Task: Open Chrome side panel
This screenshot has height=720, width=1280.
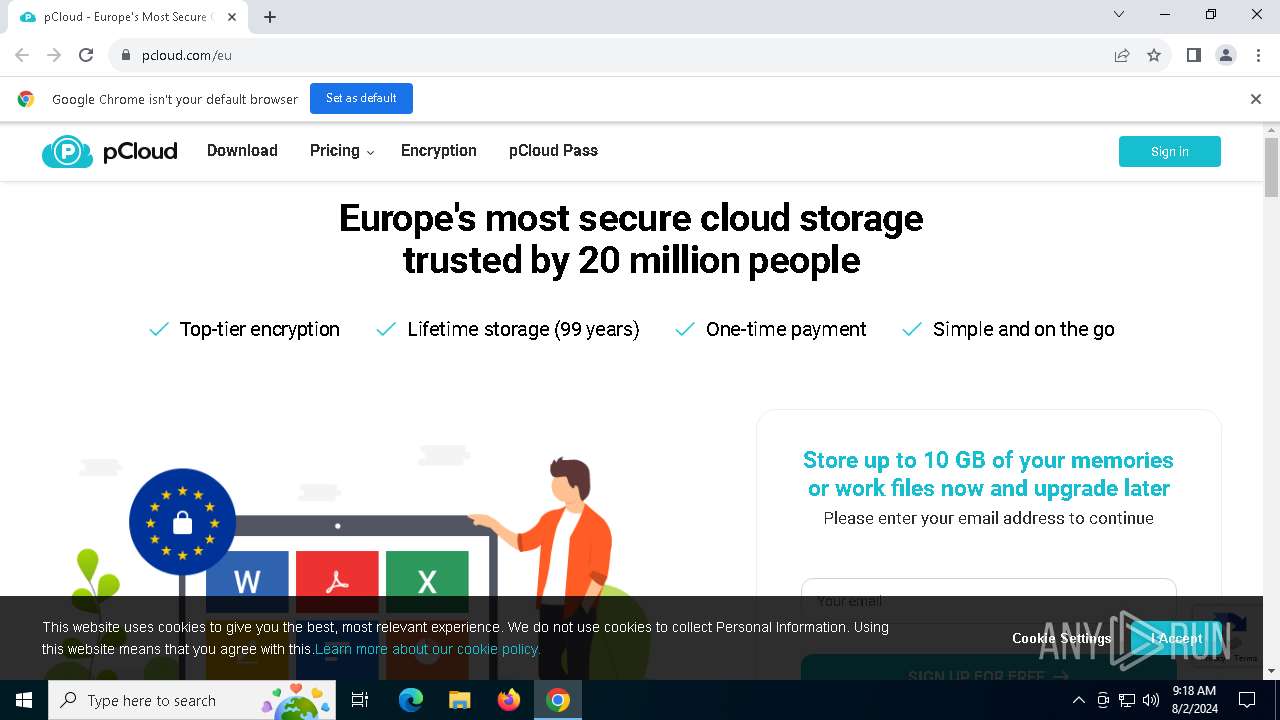Action: pos(1194,55)
